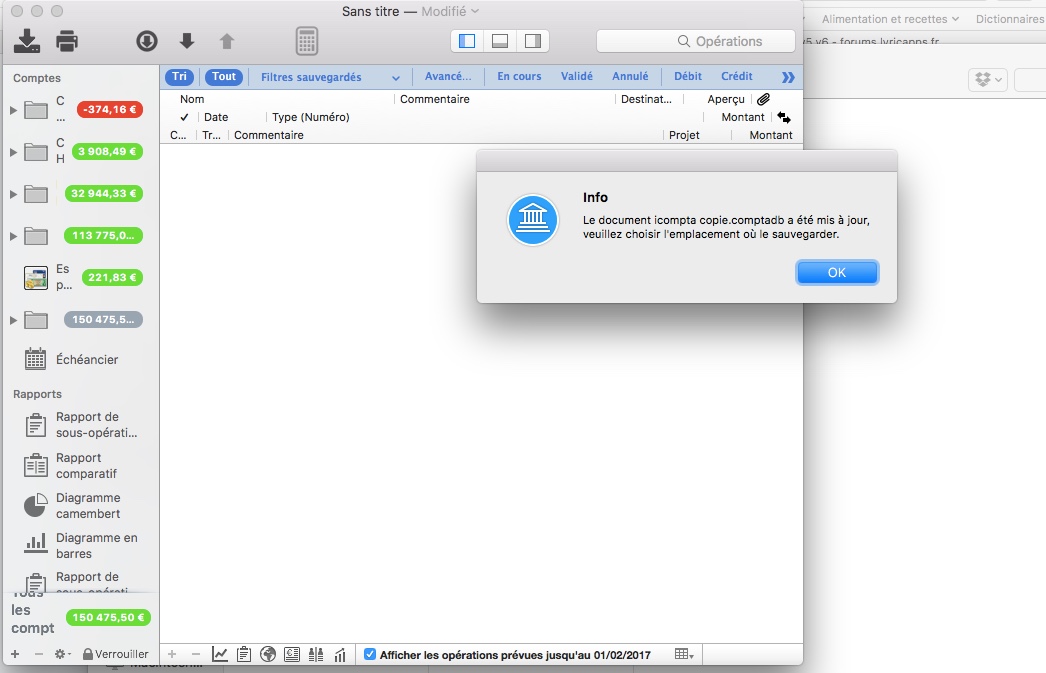Viewport: 1046px width, 673px height.
Task: Click the globe icon in bottom bar
Action: (268, 654)
